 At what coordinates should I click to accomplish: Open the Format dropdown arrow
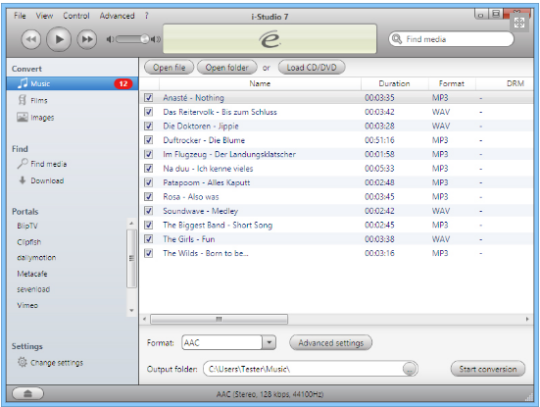tap(269, 343)
